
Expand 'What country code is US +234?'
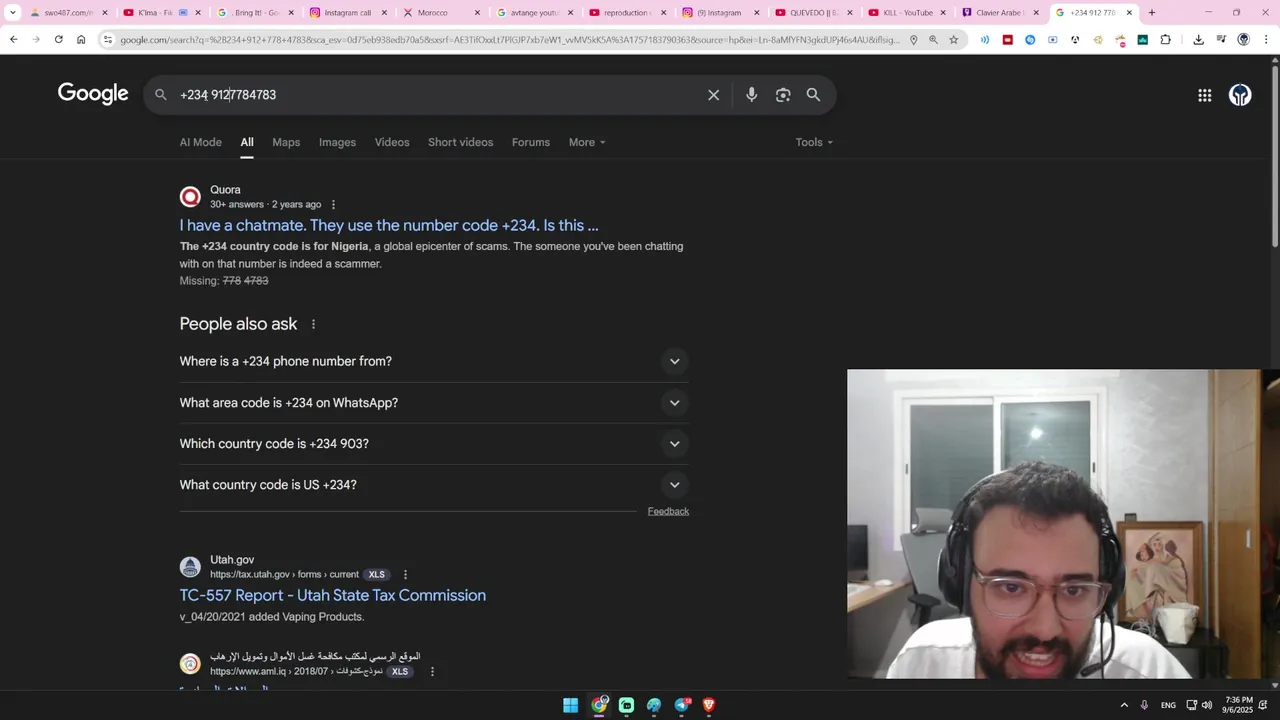coord(434,484)
